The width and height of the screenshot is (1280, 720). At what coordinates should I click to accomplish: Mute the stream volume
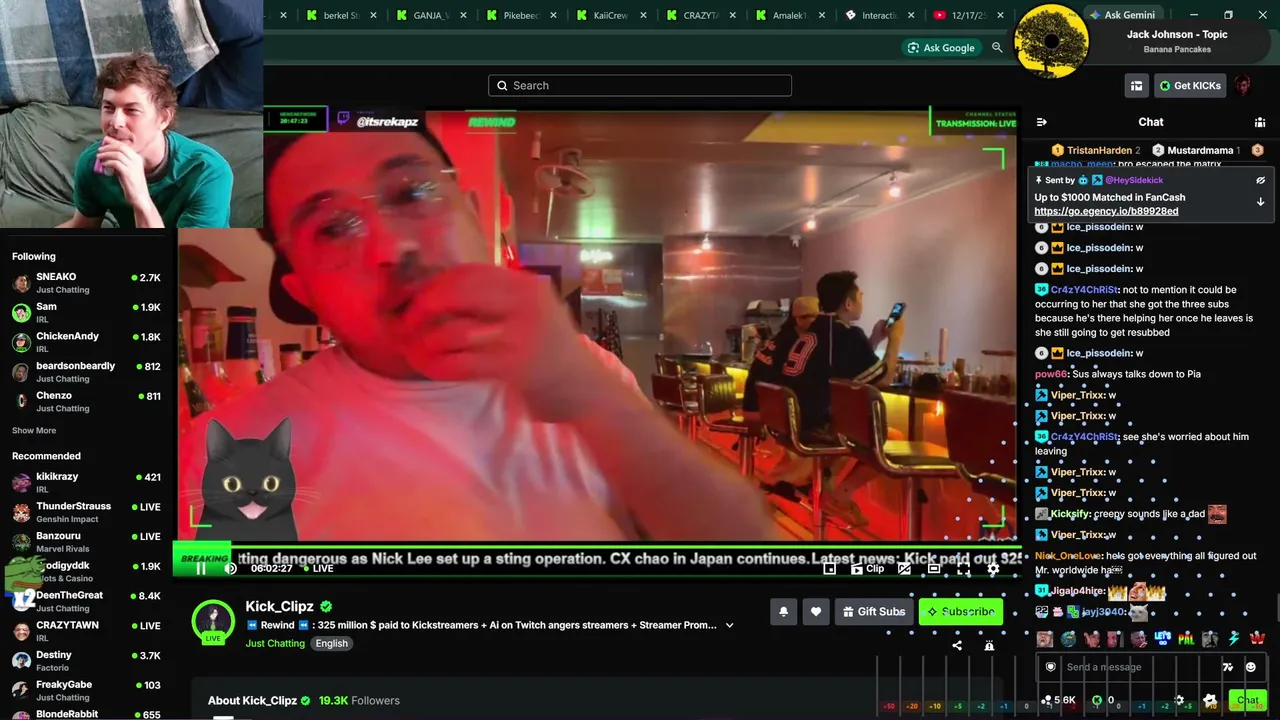point(230,569)
